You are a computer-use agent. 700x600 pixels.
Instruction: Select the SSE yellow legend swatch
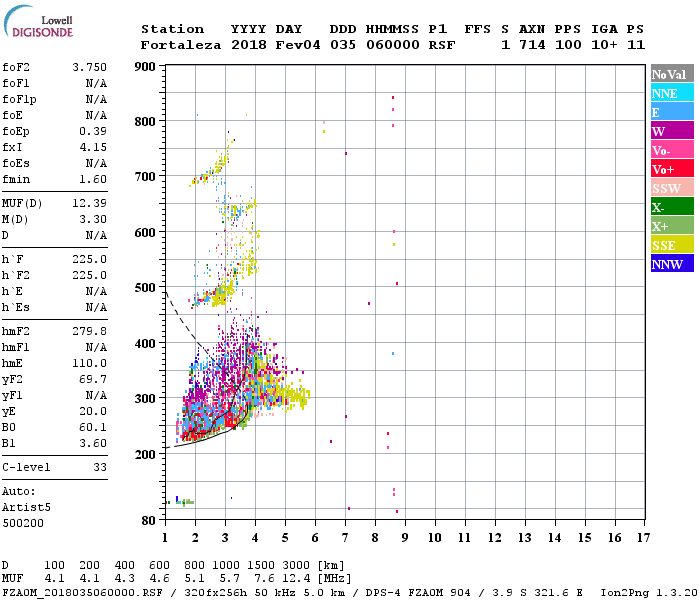tap(672, 245)
